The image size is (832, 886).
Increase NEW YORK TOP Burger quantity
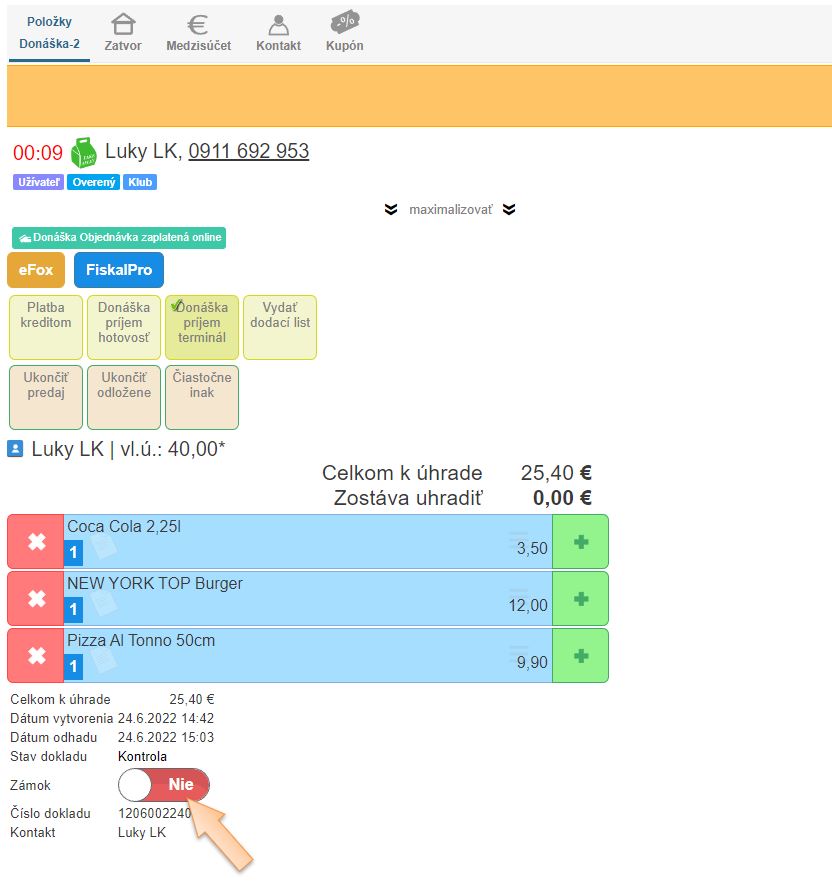coord(580,599)
